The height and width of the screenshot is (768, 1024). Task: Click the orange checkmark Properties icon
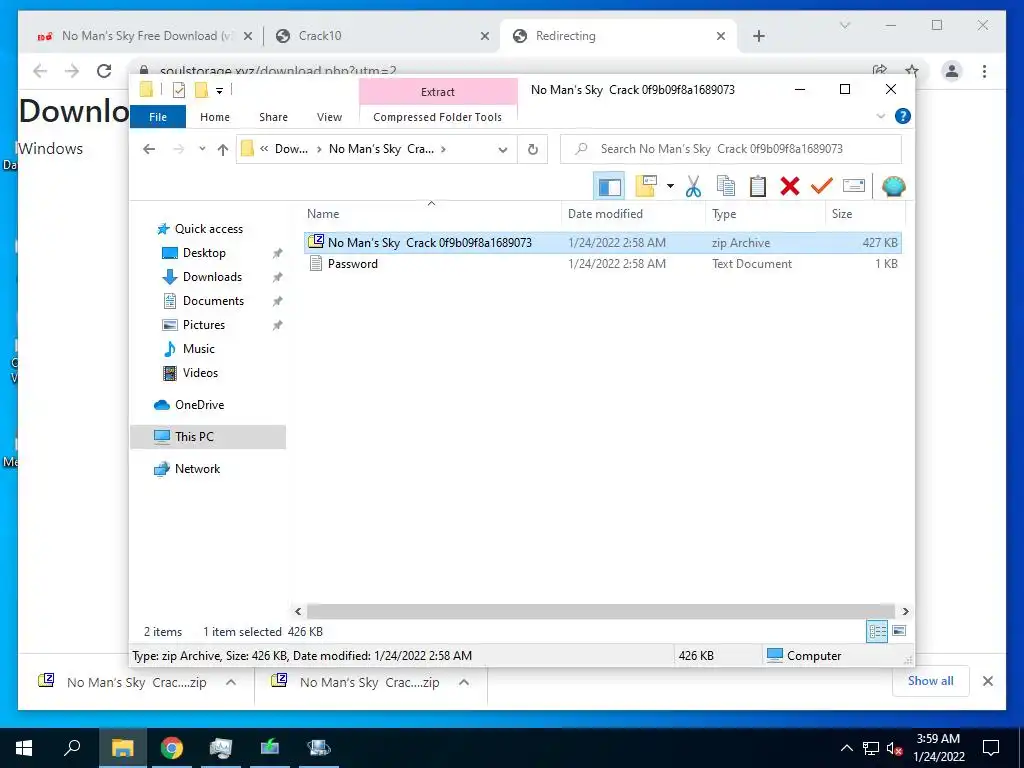tap(822, 186)
